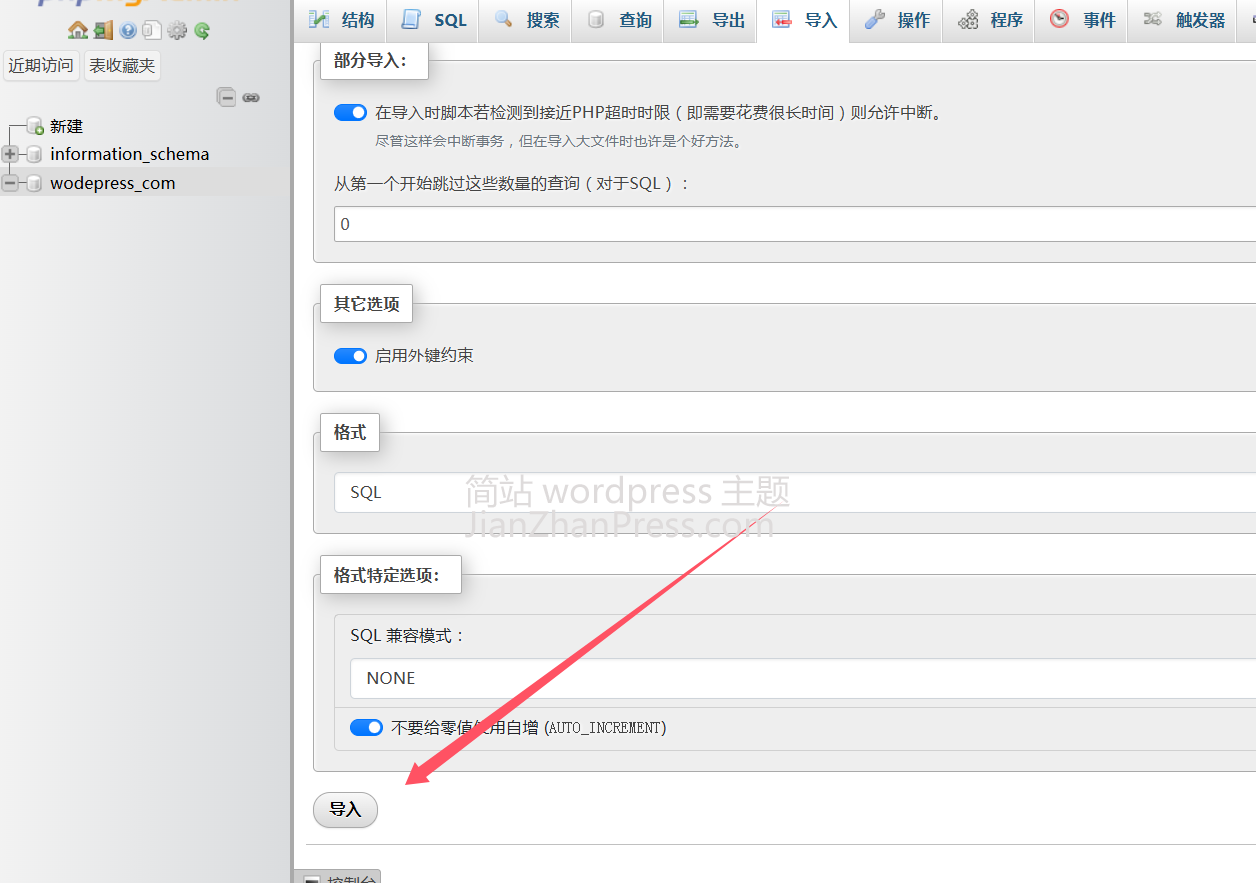
Task: Click the chain link icon in sidebar
Action: (251, 97)
